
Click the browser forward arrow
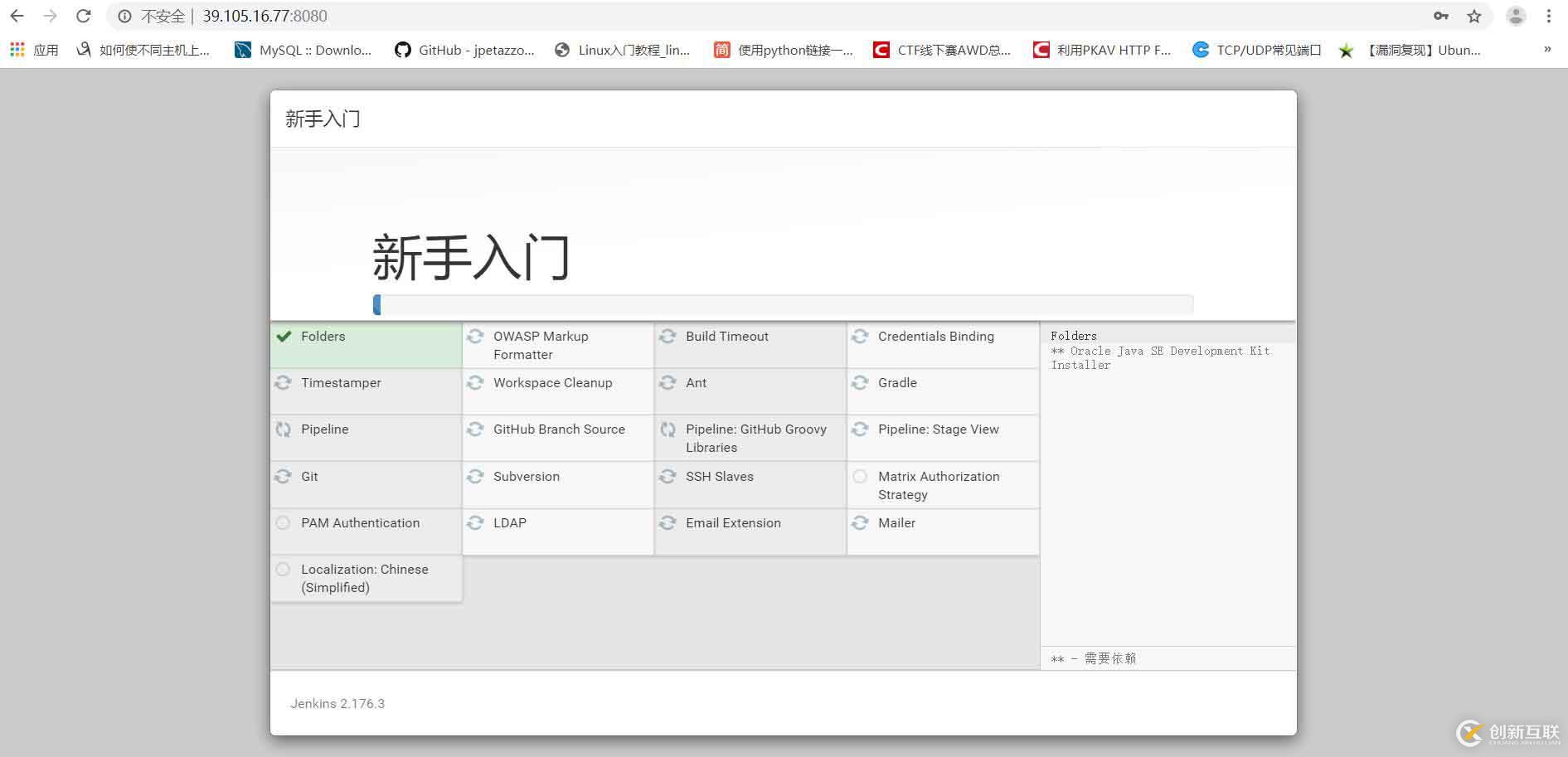(x=51, y=16)
